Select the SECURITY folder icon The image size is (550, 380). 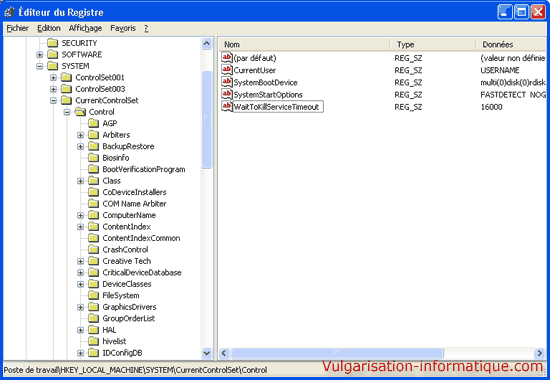(53, 43)
